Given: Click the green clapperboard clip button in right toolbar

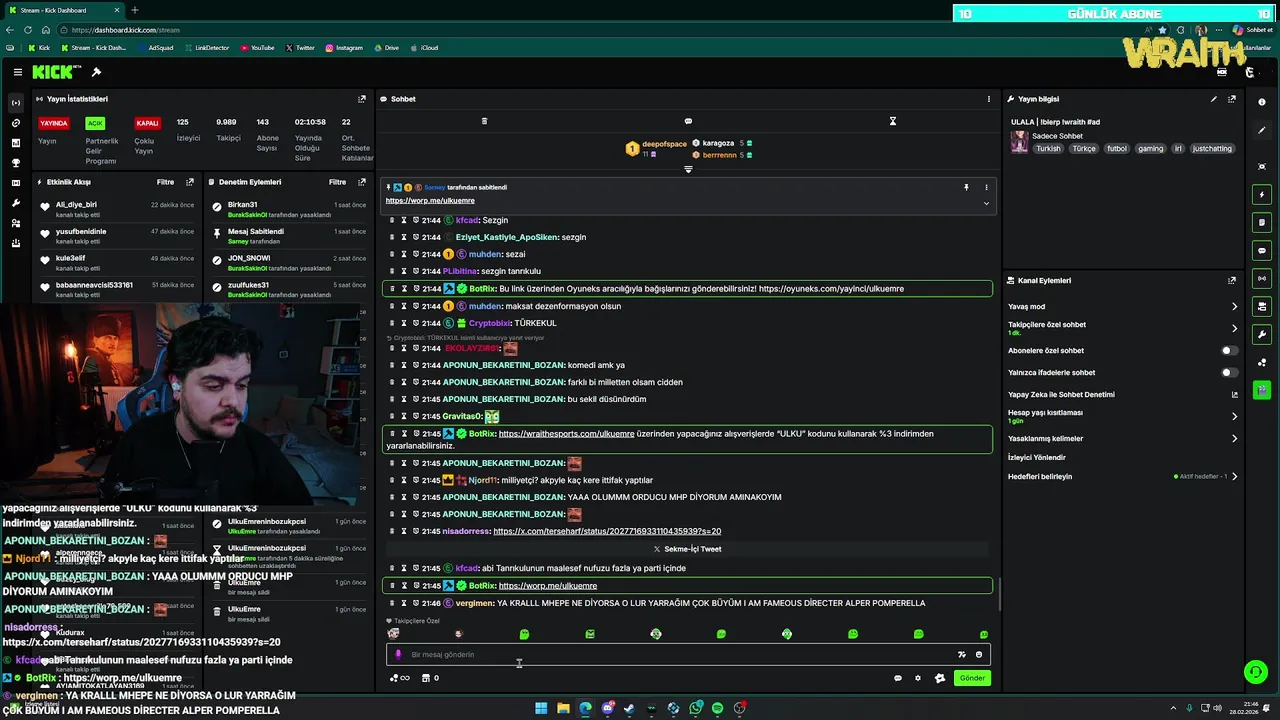Looking at the screenshot, I should (x=1262, y=390).
